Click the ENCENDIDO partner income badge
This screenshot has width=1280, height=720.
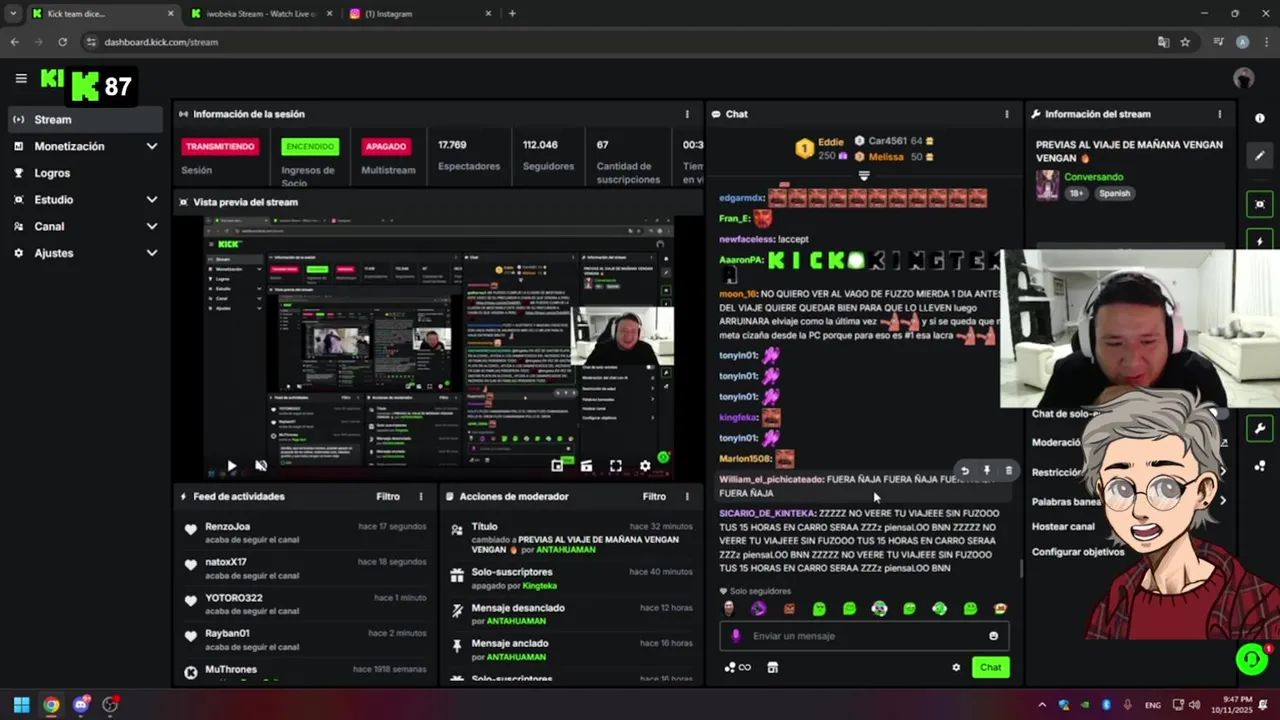[310, 146]
